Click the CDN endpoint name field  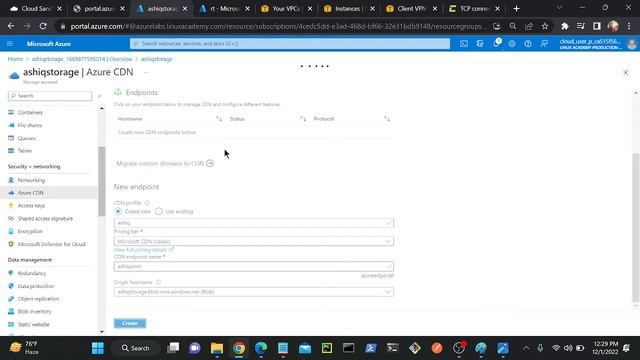(254, 267)
